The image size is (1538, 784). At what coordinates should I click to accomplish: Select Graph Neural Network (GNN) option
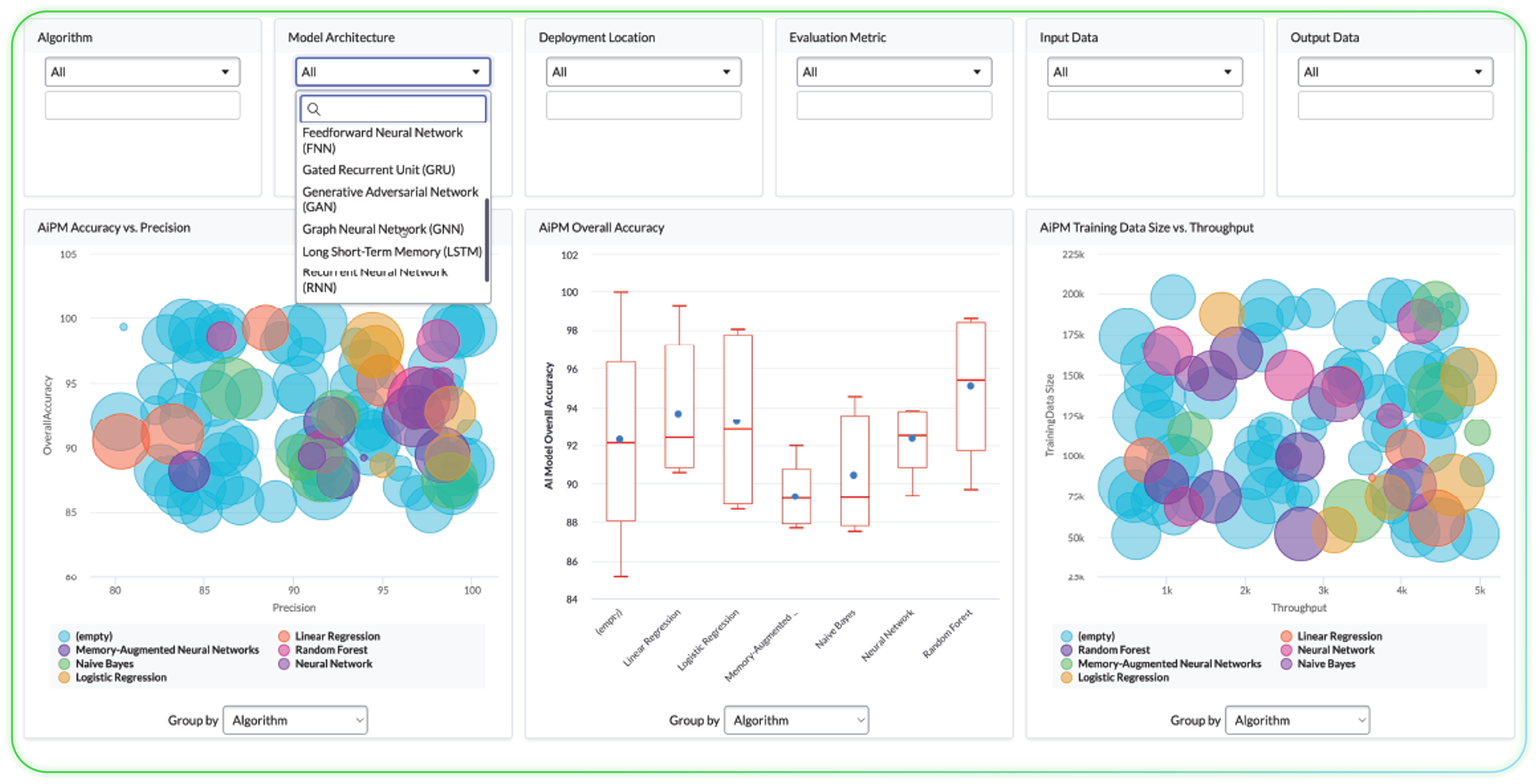tap(383, 229)
